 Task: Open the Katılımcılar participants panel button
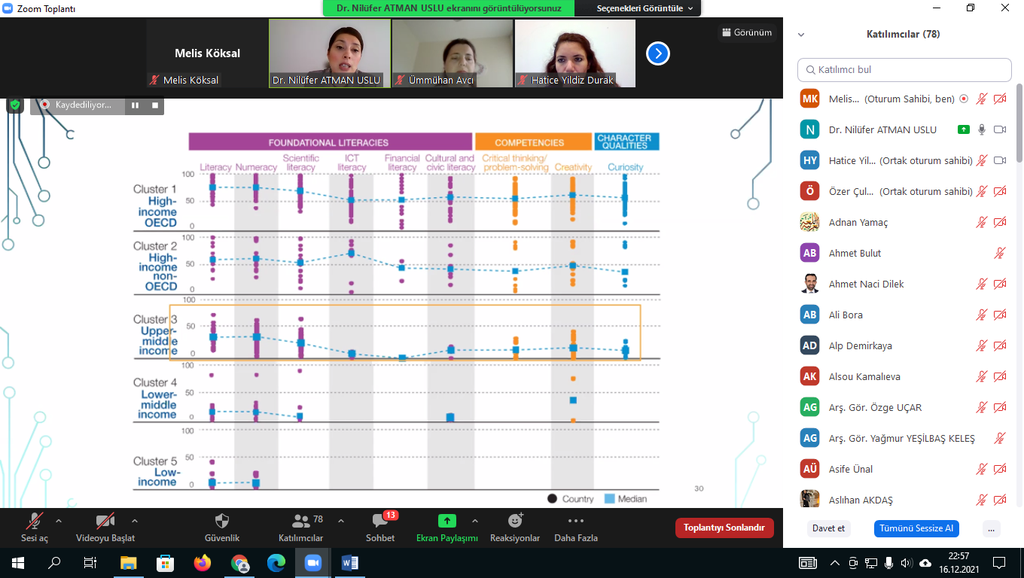[300, 521]
